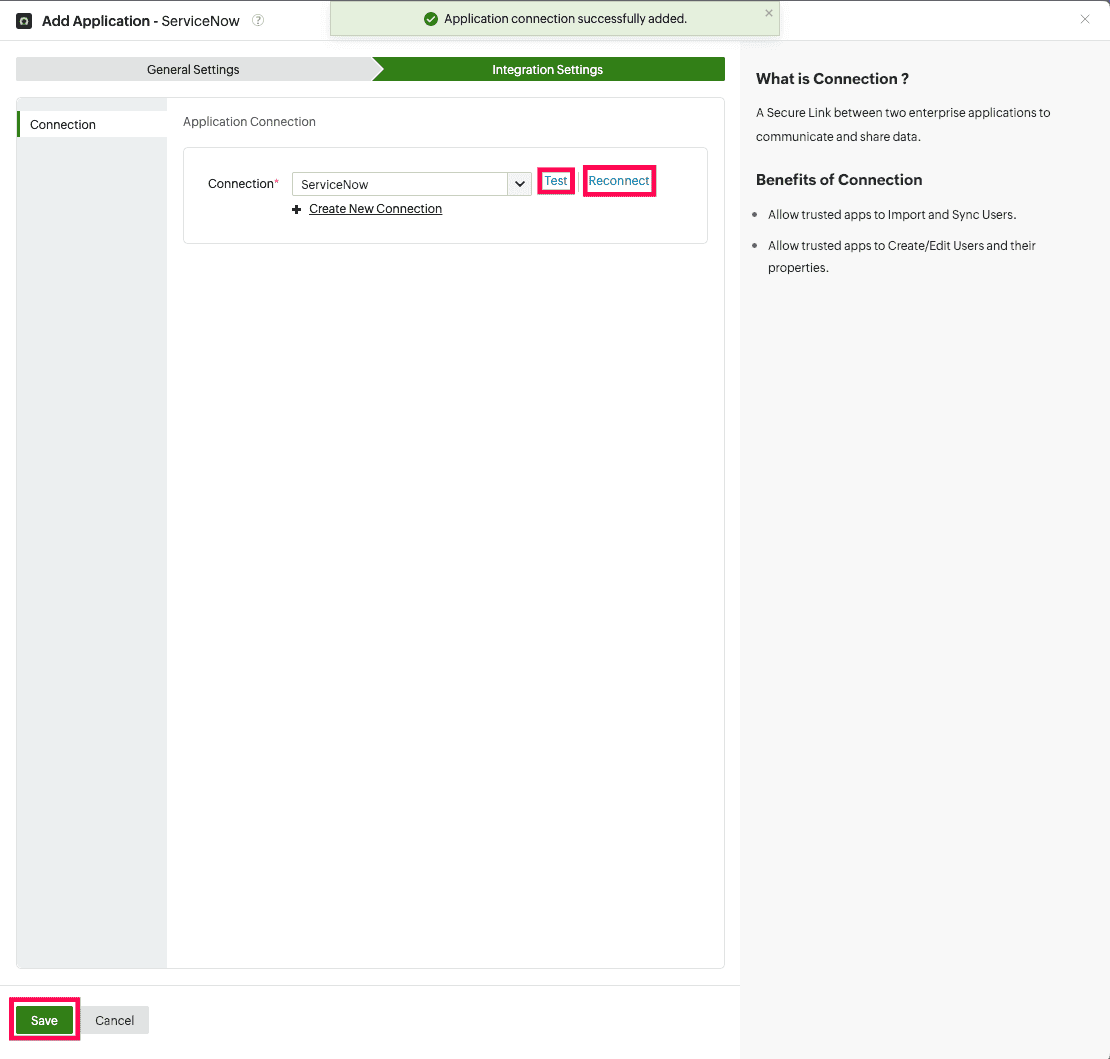The height and width of the screenshot is (1059, 1110).
Task: Click the 'A Secure Link between two enterprise' description
Action: click(903, 125)
